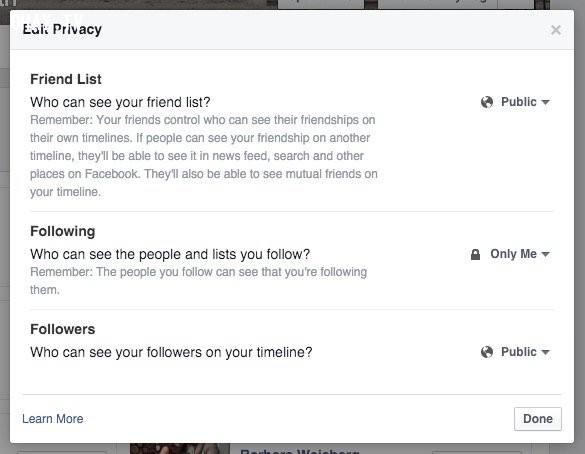Click the Followers section heading
Viewport: 585px width, 454px height.
click(63, 329)
